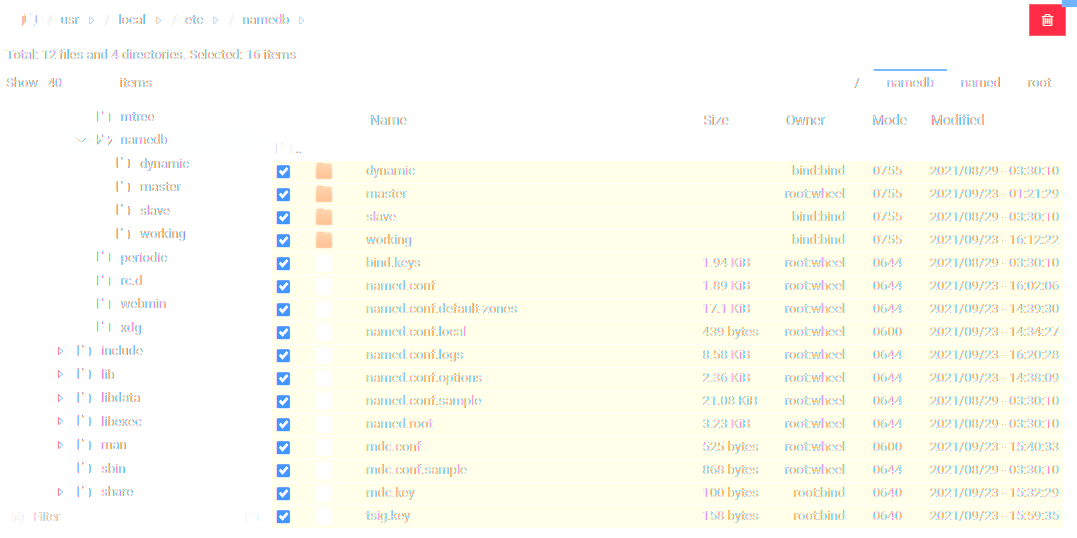Go to local in the breadcrumb path
Screen dimensions: 1077x538
[x=131, y=20]
